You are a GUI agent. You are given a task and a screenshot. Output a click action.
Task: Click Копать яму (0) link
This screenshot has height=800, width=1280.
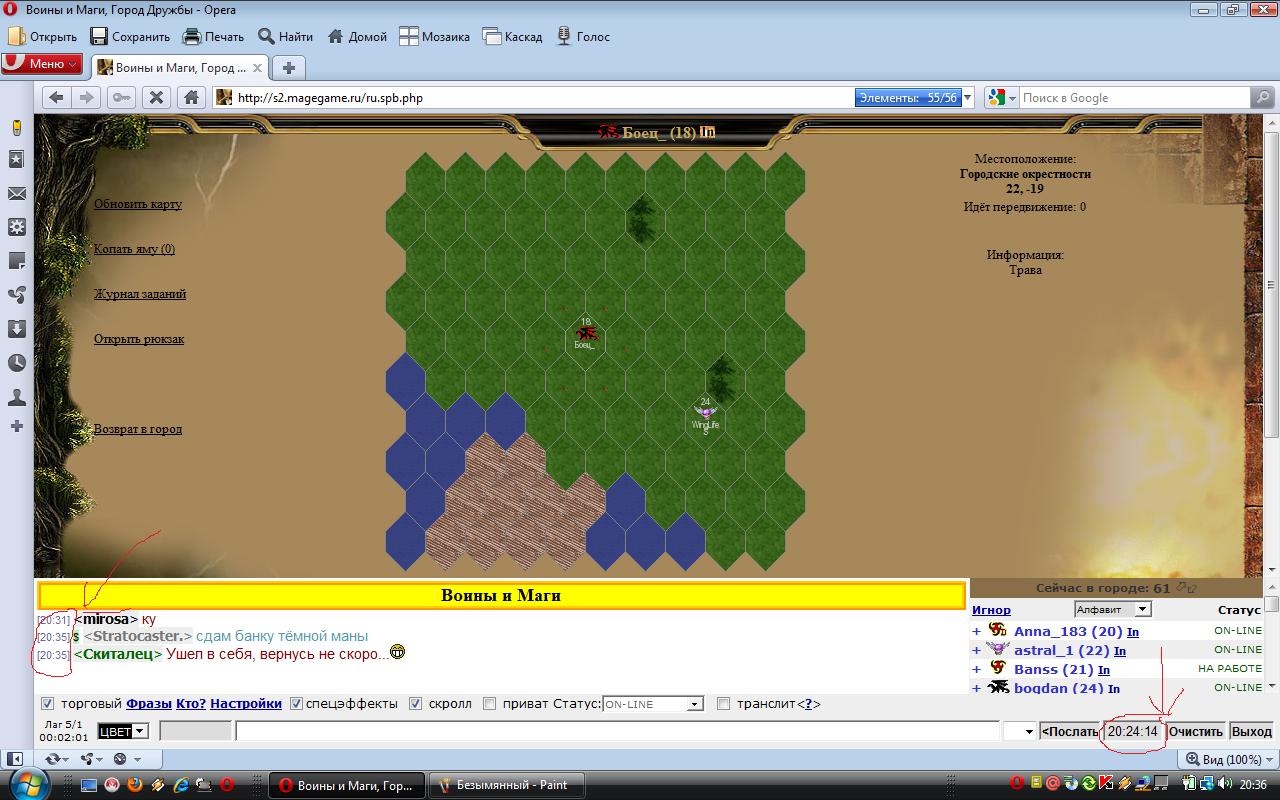134,249
